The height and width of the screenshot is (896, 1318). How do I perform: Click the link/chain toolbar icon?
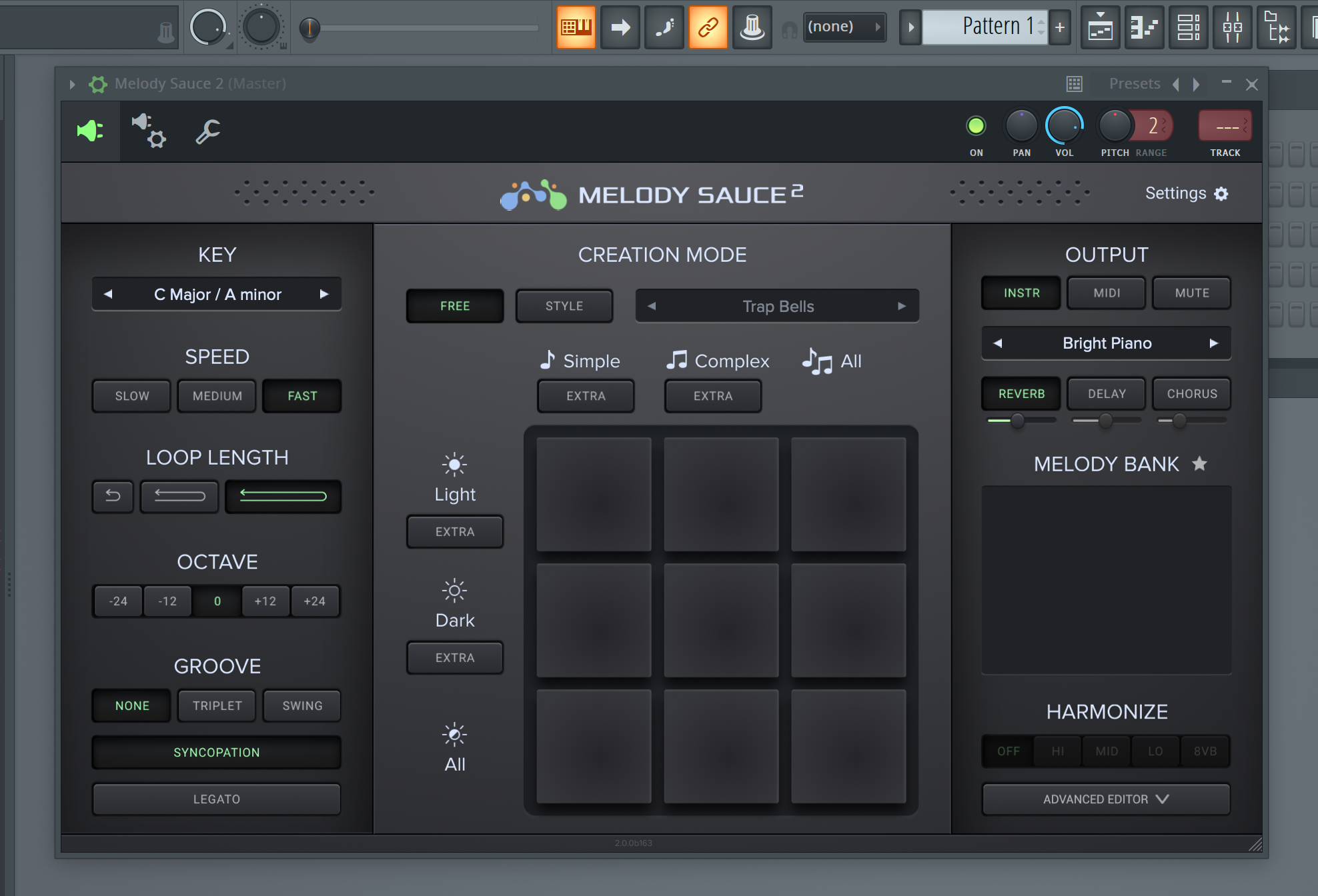[708, 27]
